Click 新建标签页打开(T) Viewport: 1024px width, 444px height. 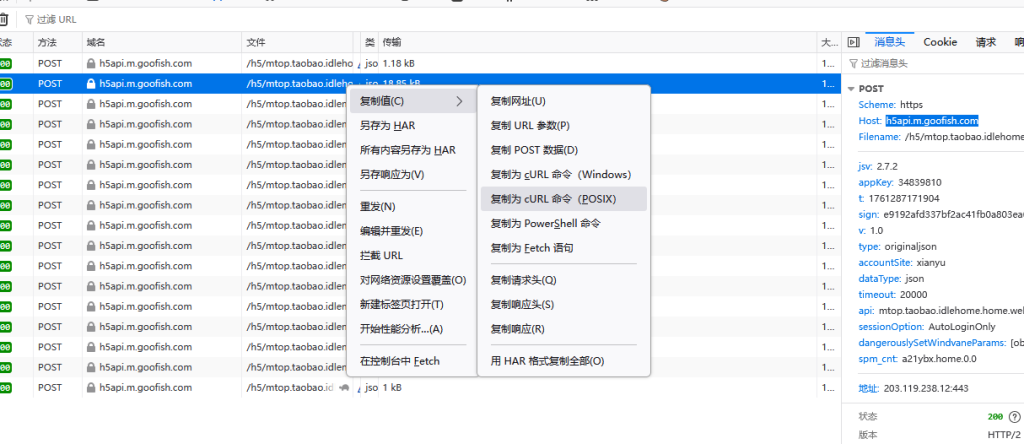[413, 304]
